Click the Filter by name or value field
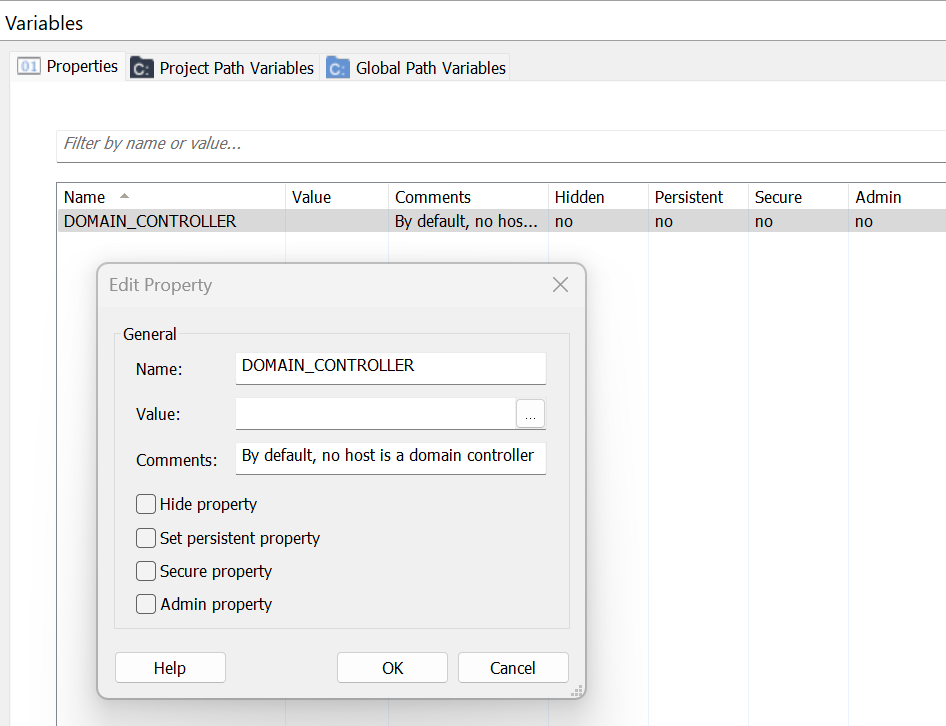Viewport: 946px width, 726px height. [501, 145]
